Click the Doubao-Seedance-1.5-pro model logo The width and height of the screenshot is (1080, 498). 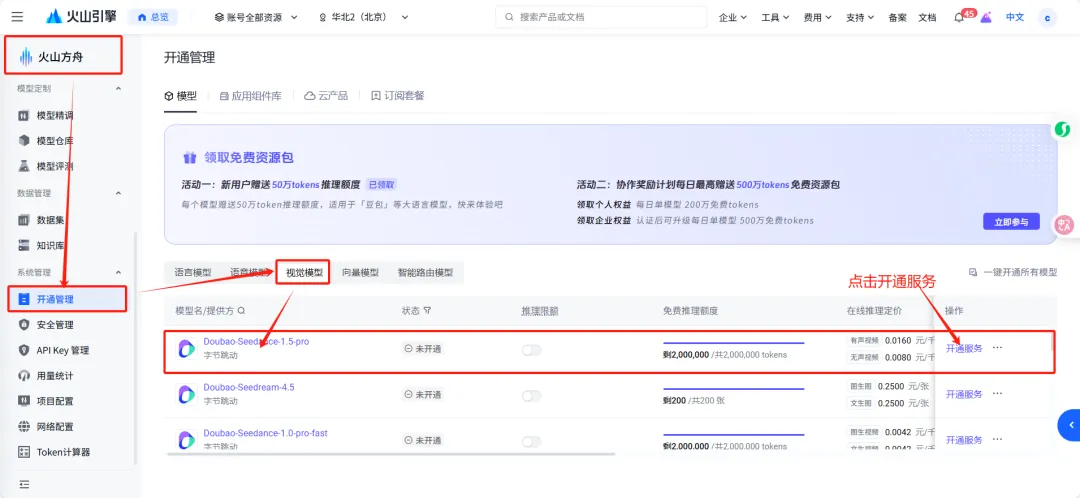pos(187,349)
